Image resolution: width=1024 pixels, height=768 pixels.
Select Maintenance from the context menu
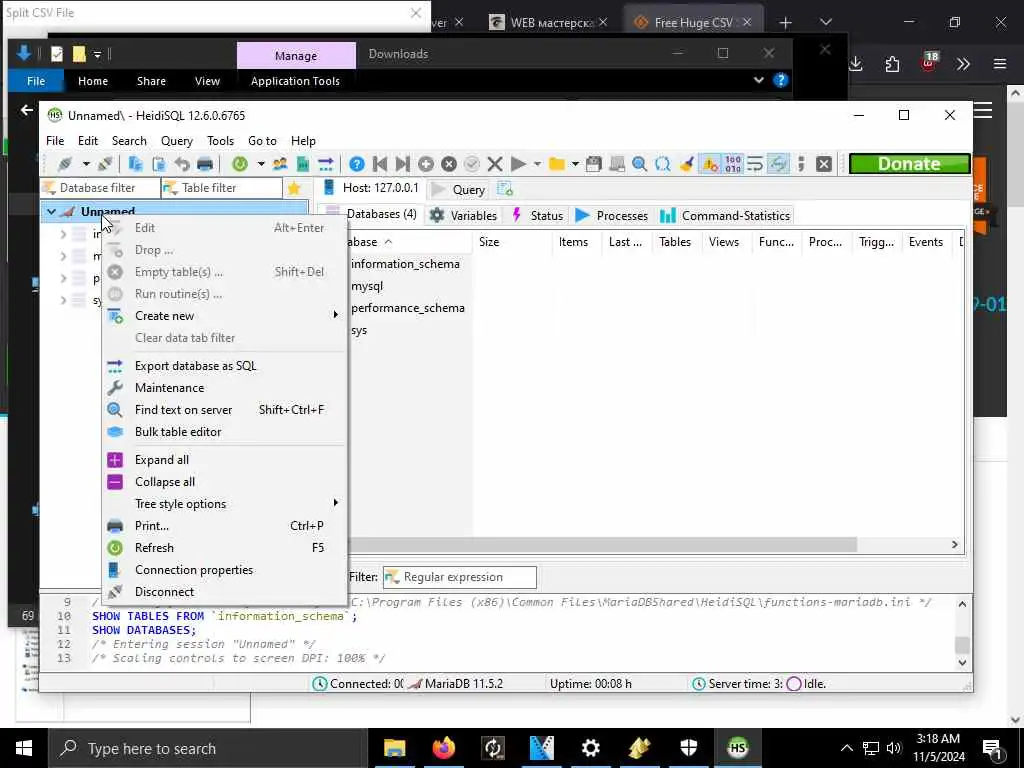tap(226, 388)
